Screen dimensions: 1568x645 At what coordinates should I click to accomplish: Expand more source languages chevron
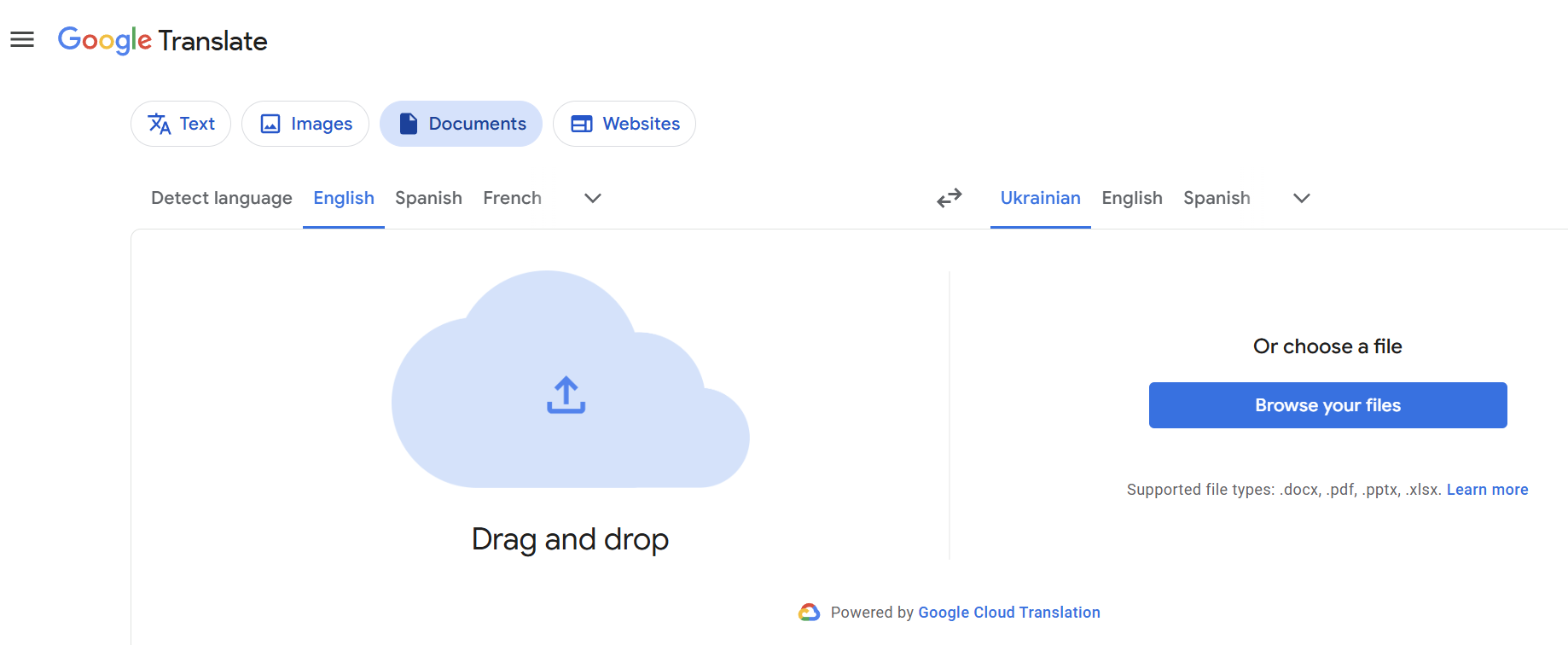click(x=593, y=198)
